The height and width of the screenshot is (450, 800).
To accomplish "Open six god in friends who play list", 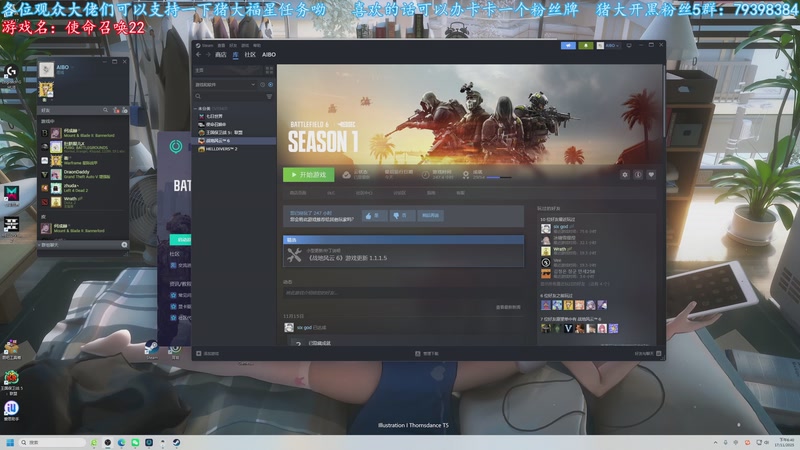I will coord(560,227).
